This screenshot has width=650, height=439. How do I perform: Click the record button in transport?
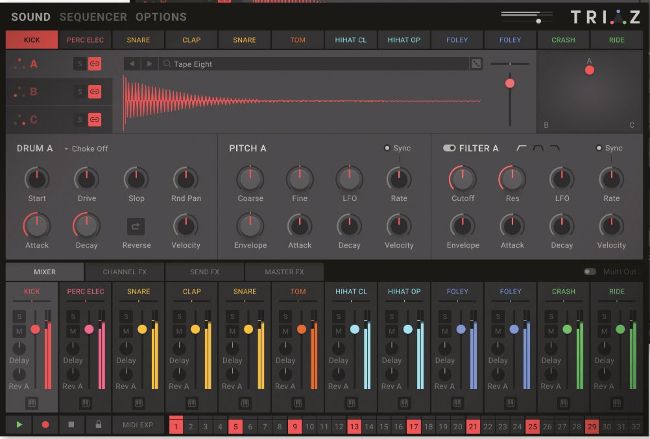[45, 424]
